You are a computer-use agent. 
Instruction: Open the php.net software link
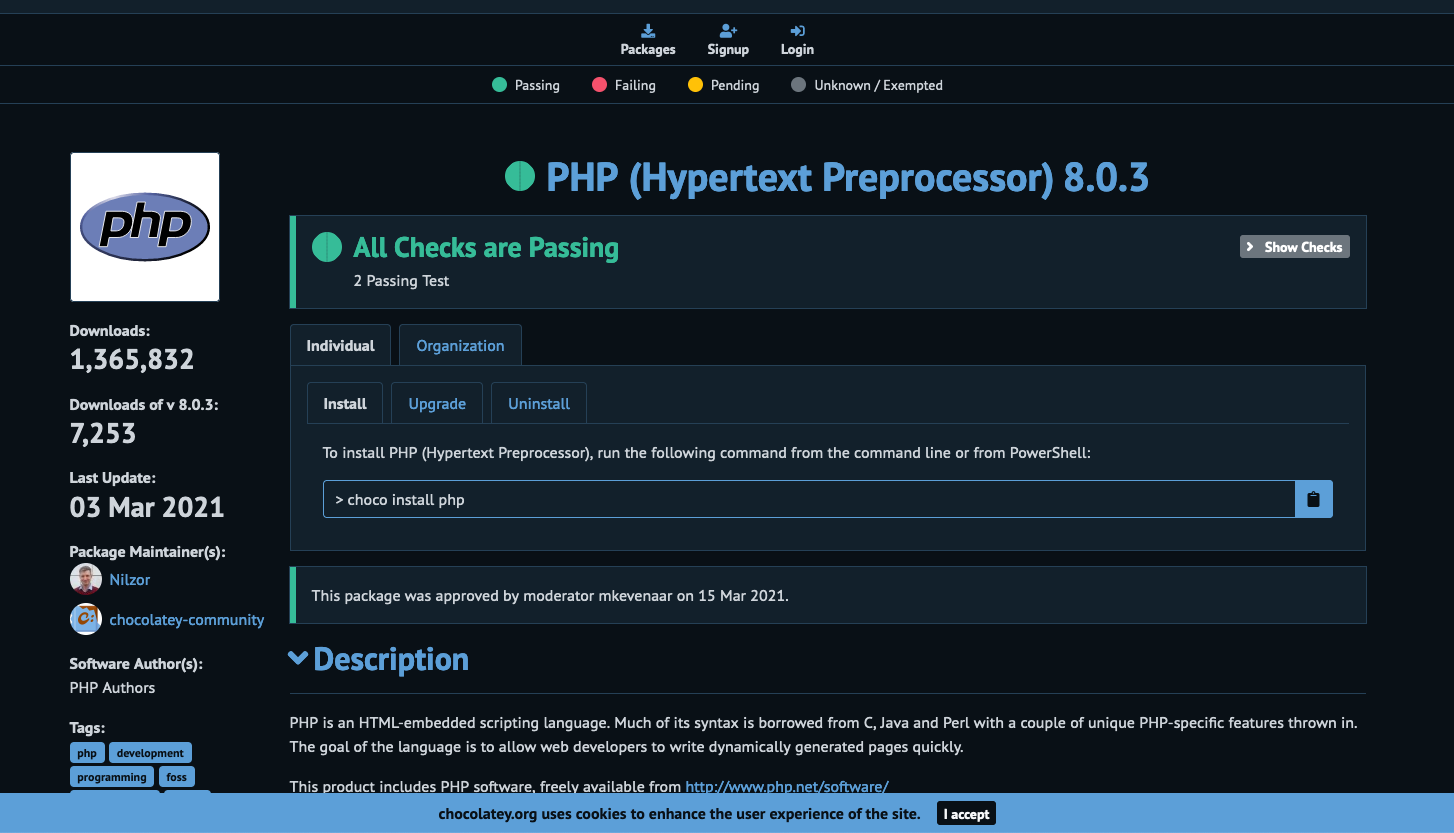pyautogui.click(x=787, y=787)
